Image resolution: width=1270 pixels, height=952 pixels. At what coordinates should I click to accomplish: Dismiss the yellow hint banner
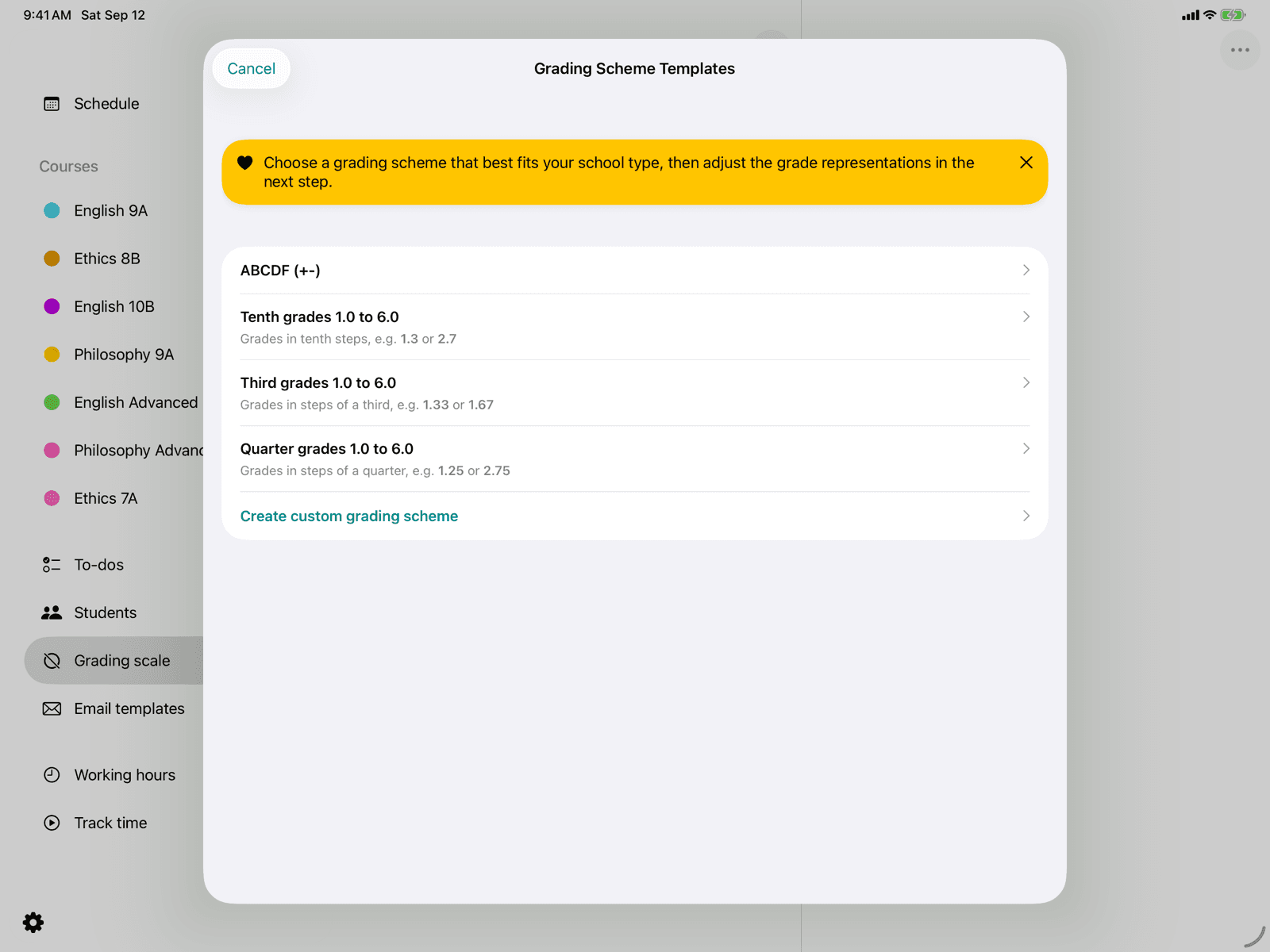[x=1026, y=163]
